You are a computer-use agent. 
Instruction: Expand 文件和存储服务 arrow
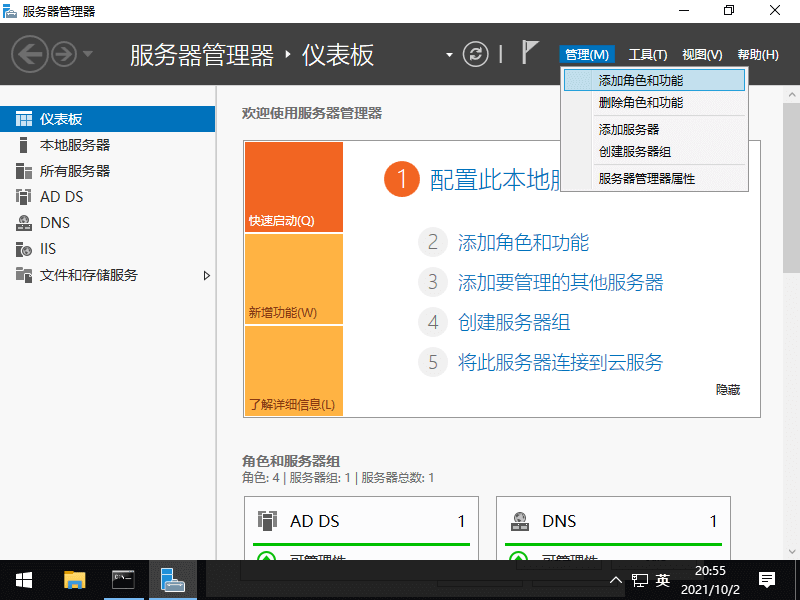tap(206, 276)
